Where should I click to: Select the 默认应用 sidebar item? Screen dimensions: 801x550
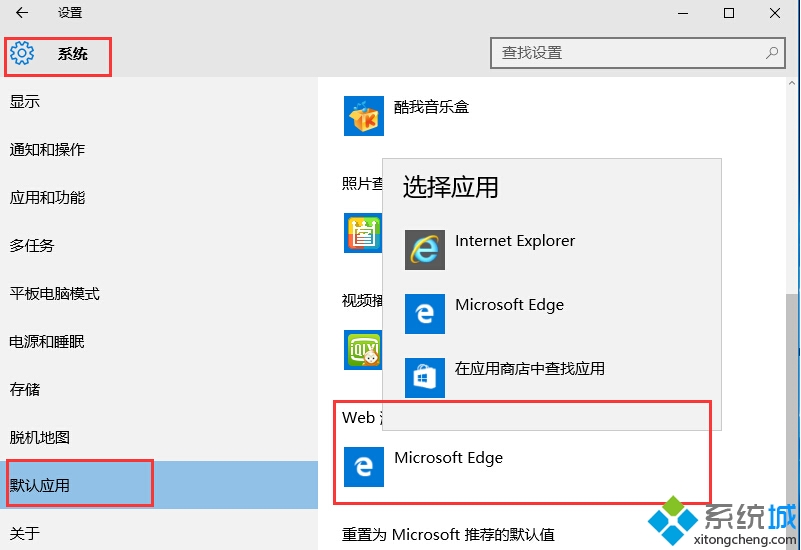tap(159, 485)
